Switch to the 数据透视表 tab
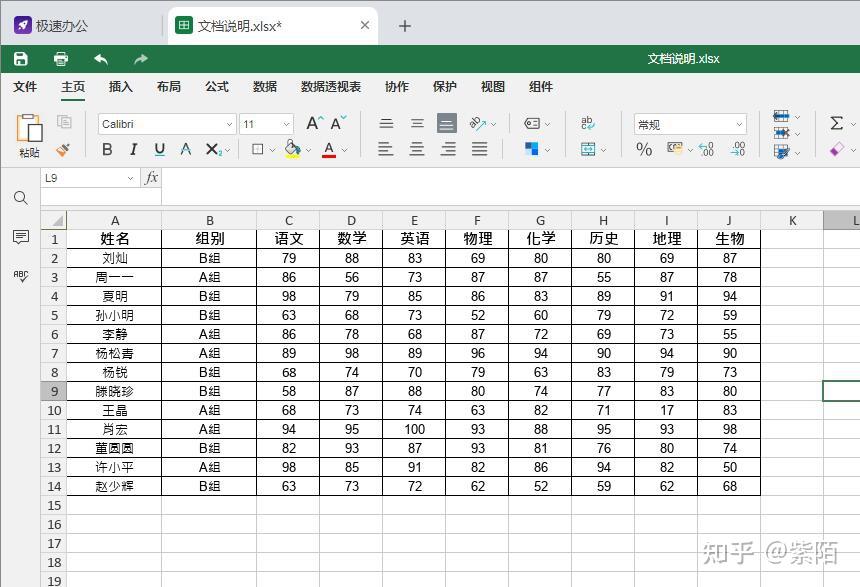 [331, 87]
